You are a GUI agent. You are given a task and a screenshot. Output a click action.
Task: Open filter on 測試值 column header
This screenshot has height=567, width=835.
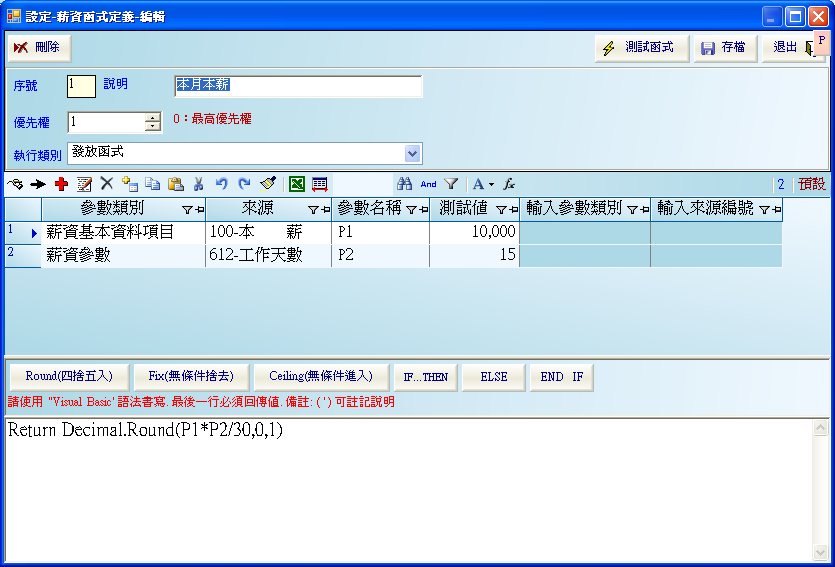coord(501,210)
